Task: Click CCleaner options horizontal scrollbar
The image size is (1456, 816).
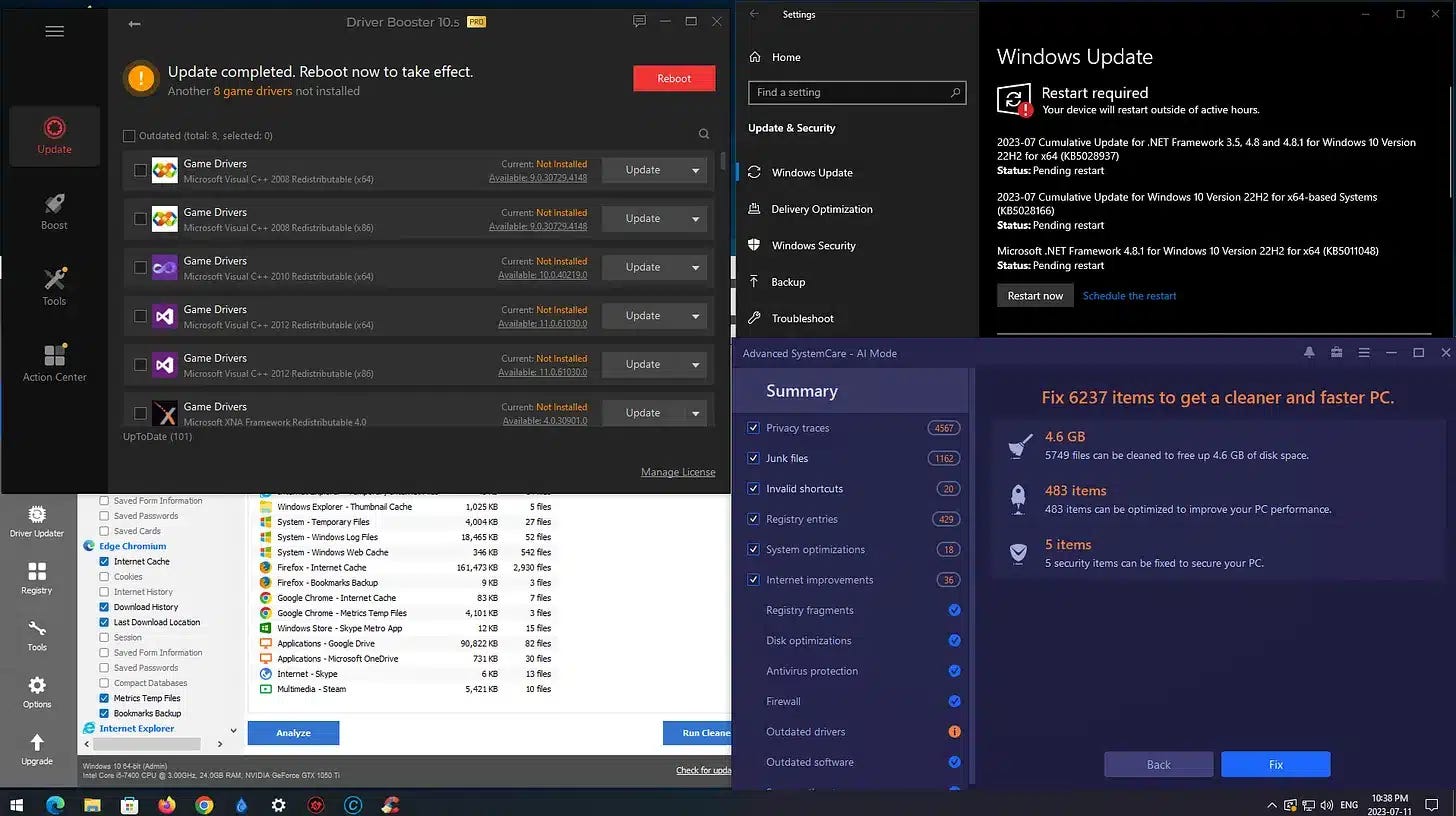Action: (x=148, y=743)
